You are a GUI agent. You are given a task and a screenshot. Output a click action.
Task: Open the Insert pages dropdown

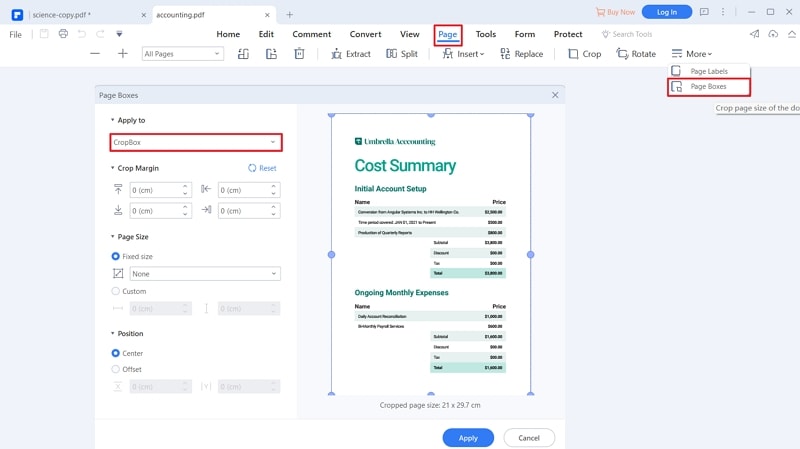coord(463,54)
